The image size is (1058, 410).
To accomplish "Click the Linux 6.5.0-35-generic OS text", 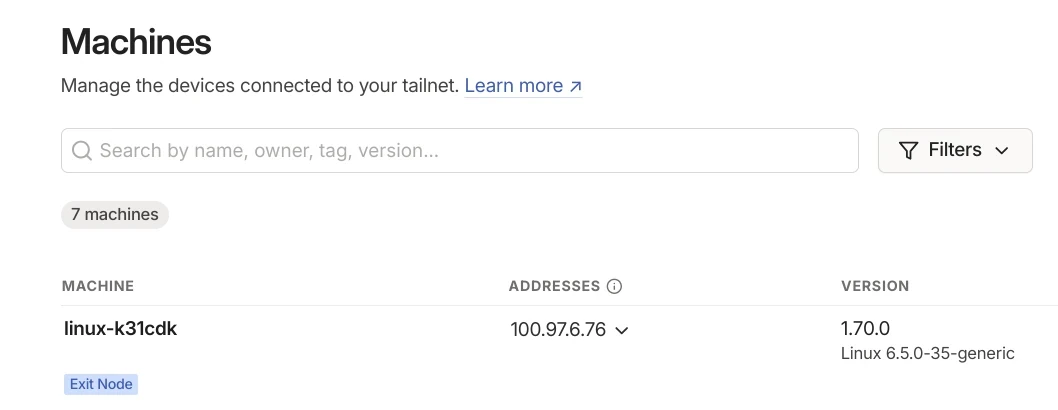I will tap(928, 353).
